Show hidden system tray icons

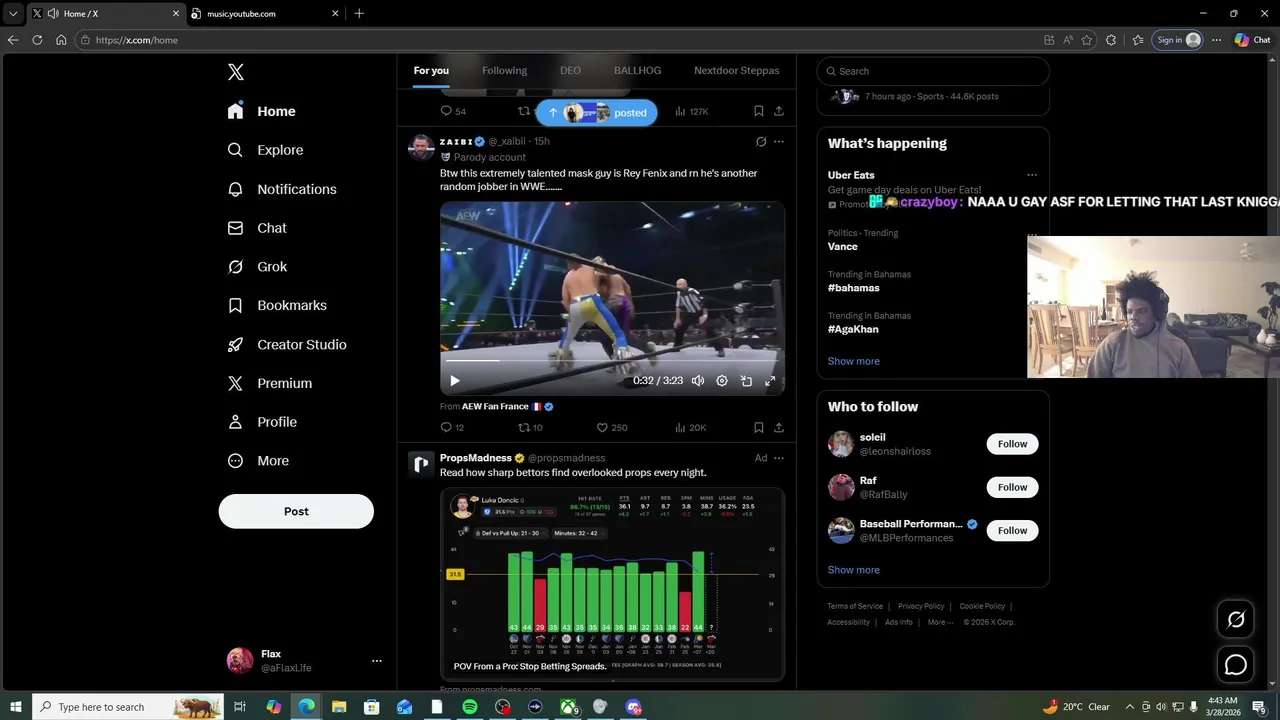coord(1130,707)
